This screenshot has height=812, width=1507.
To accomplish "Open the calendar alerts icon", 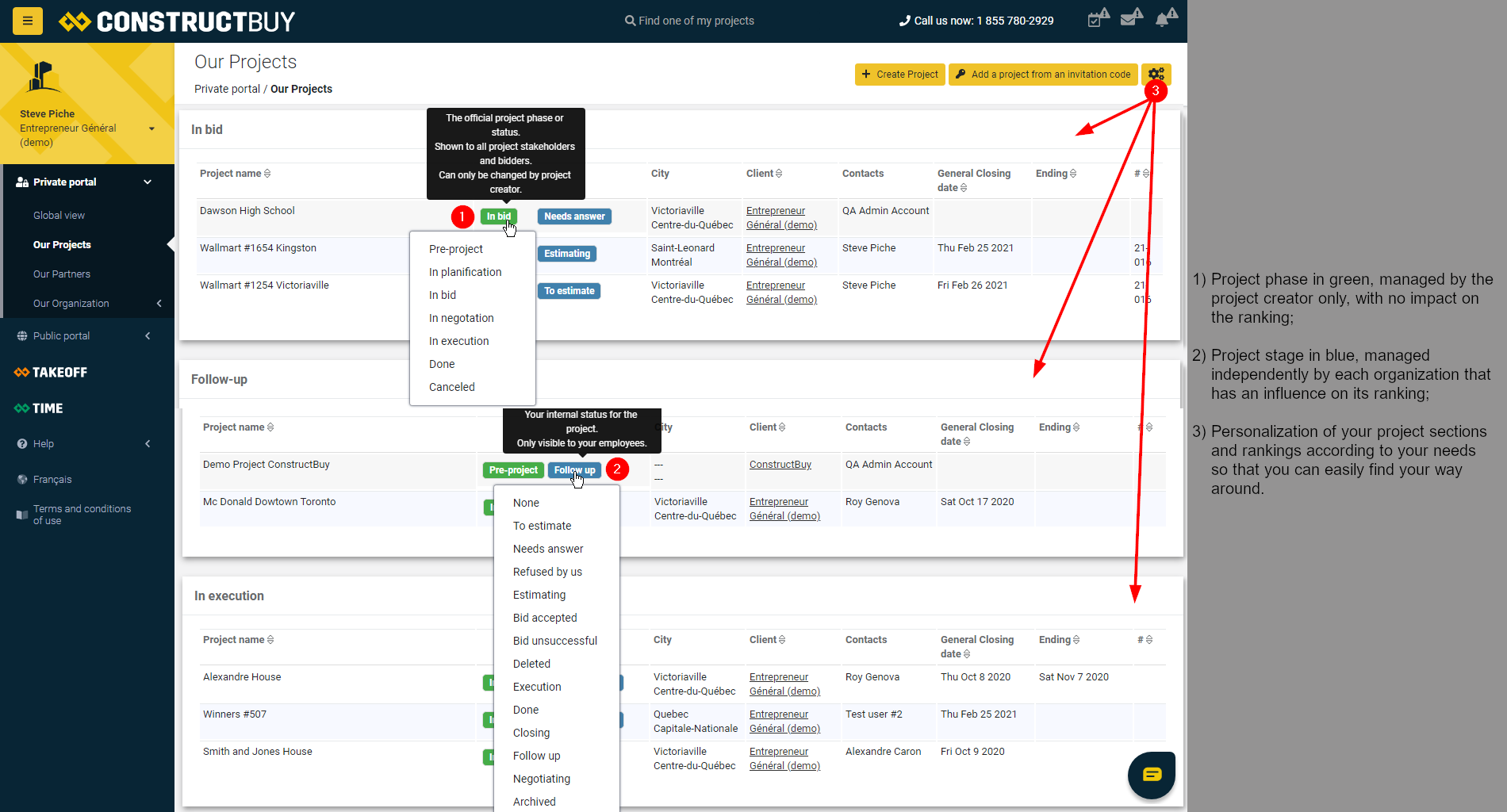I will coord(1097,19).
